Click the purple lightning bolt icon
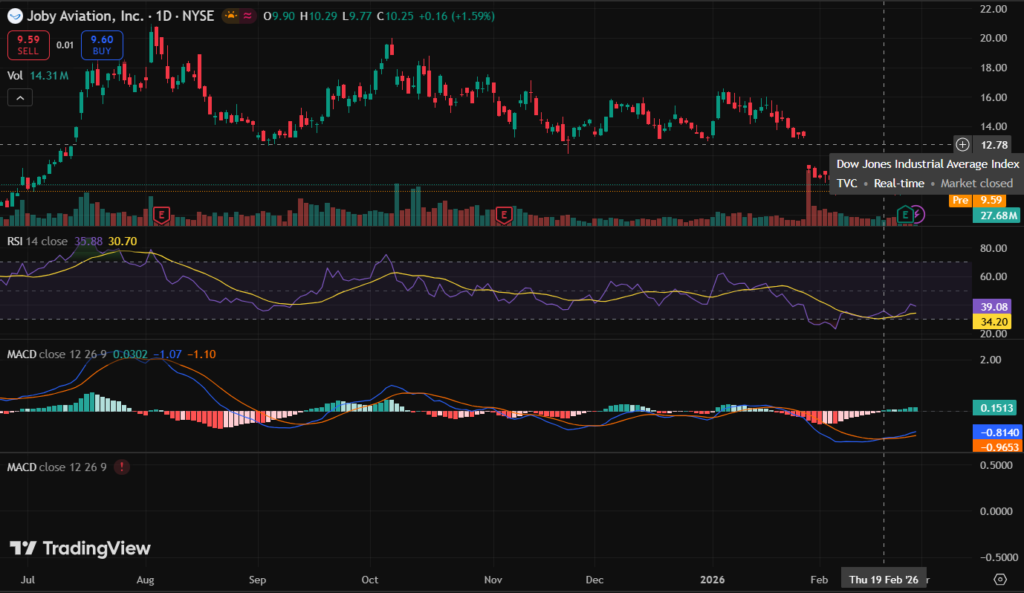The width and height of the screenshot is (1024, 593). [x=919, y=214]
